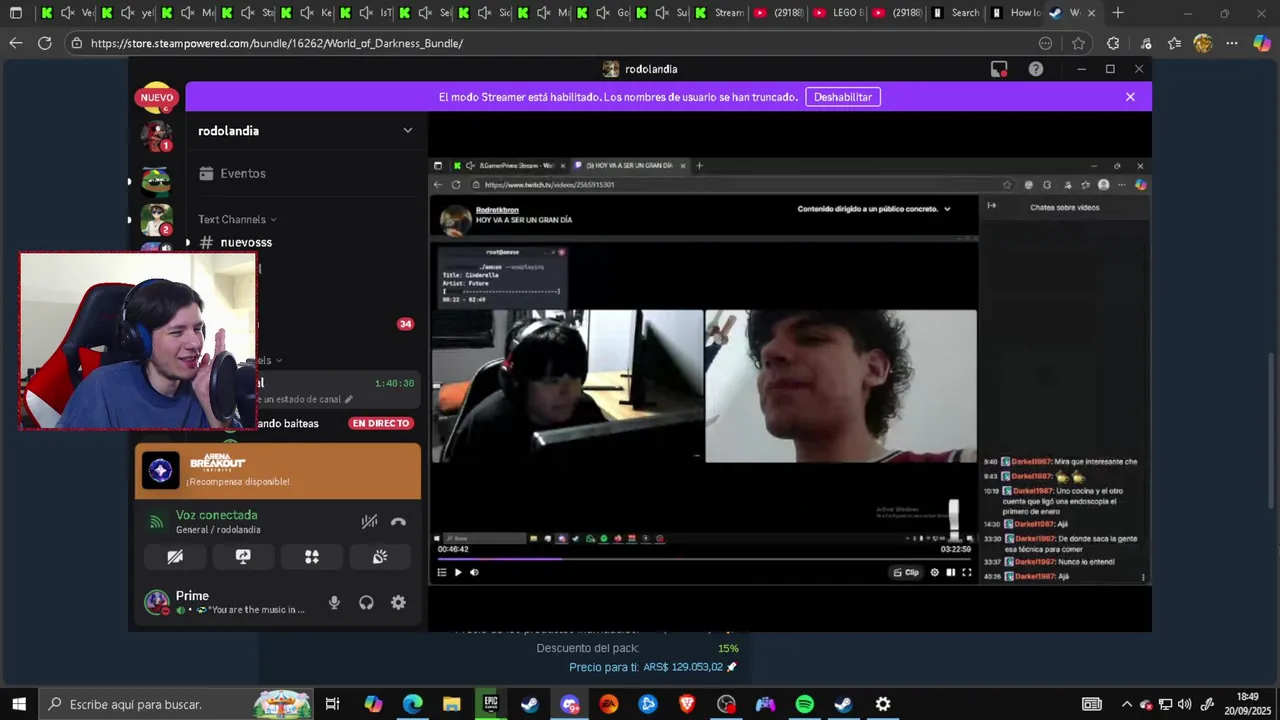
Task: Open the voice connection signal info
Action: coord(156,521)
